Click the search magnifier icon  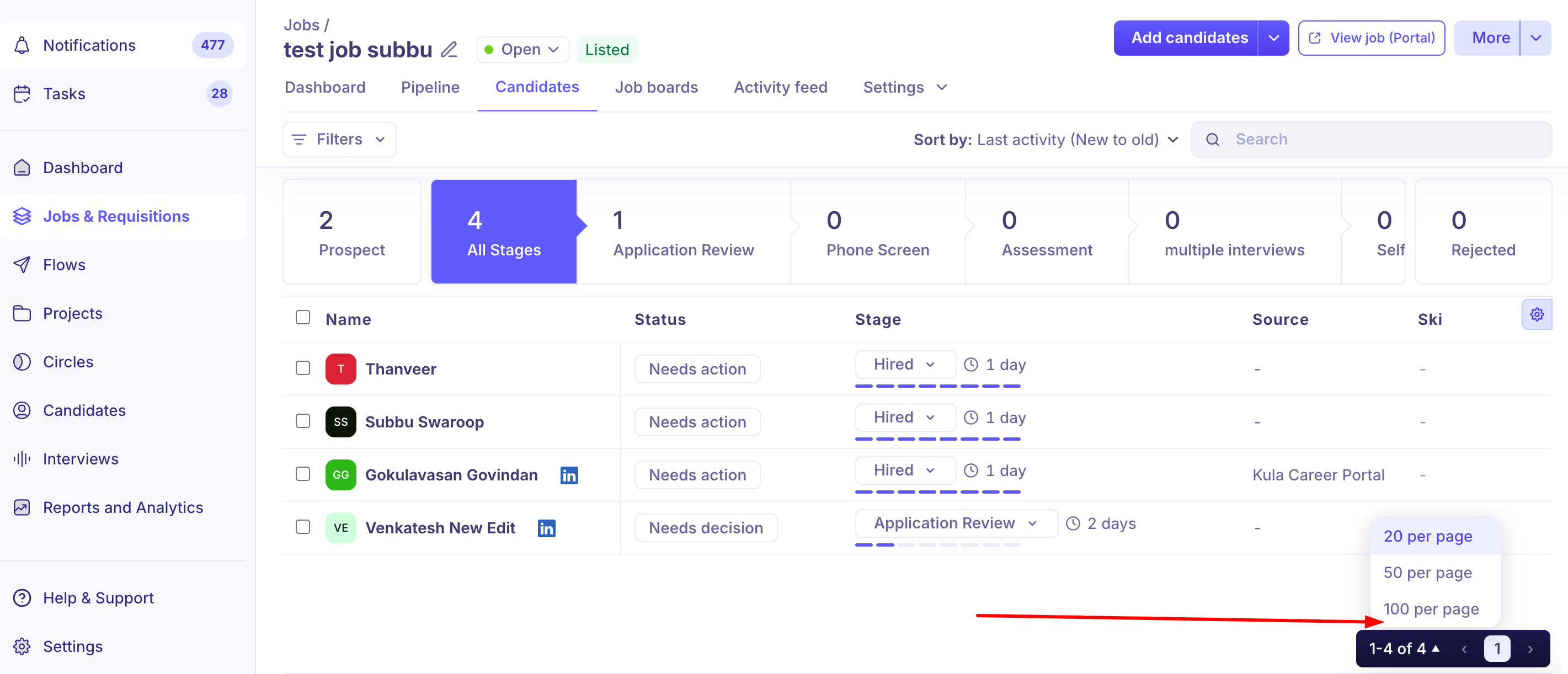tap(1213, 140)
